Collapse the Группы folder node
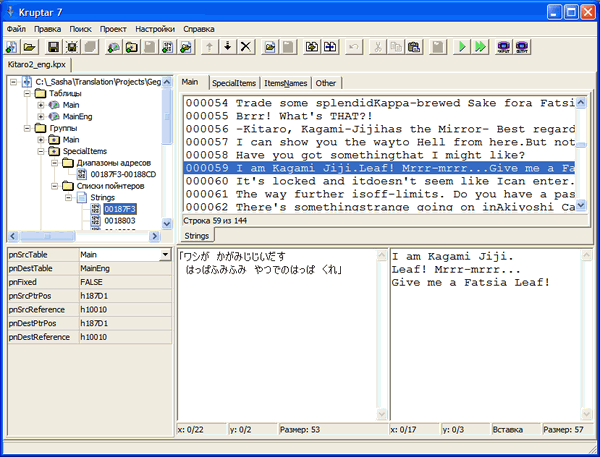 point(28,128)
